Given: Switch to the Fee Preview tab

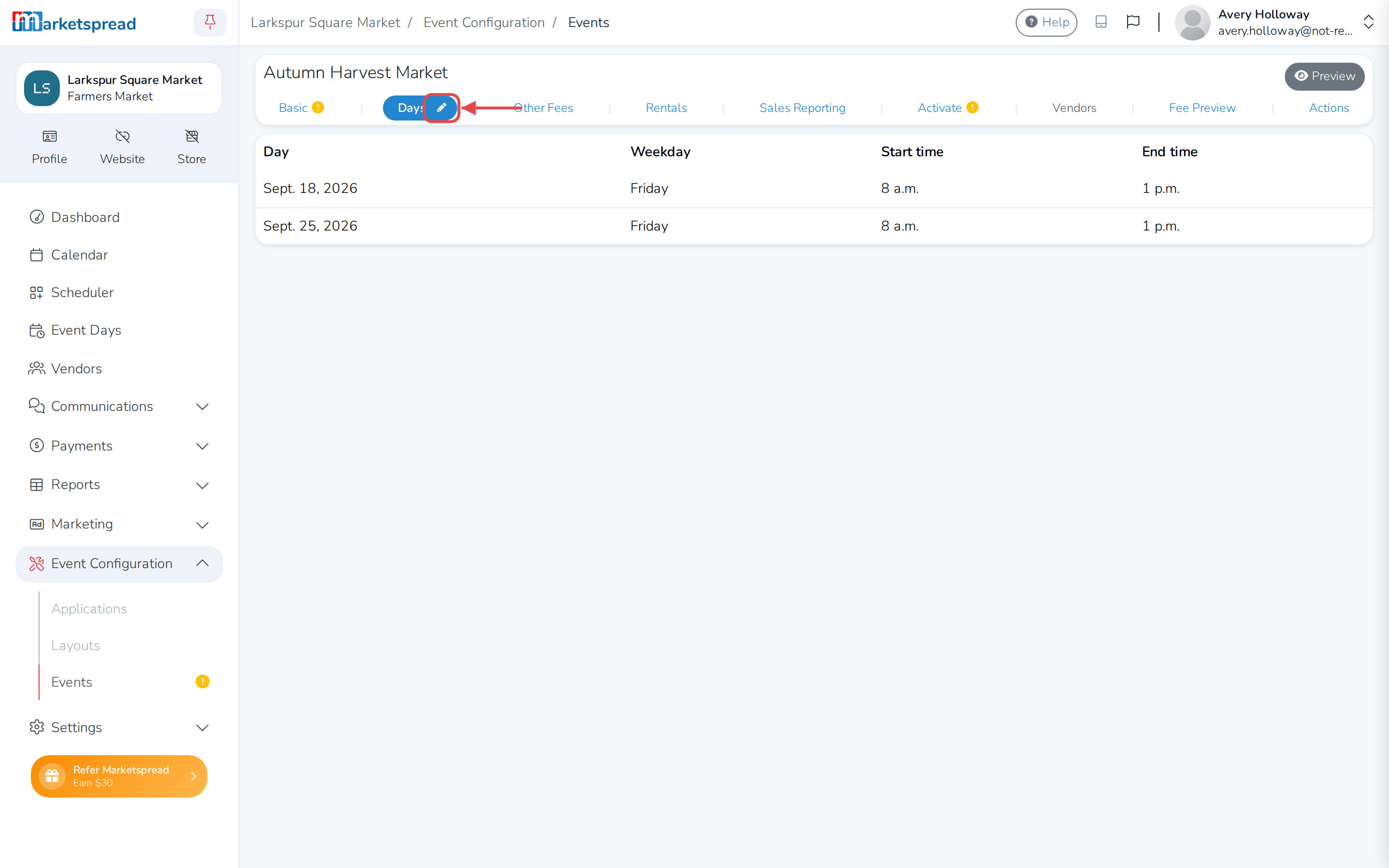Looking at the screenshot, I should pos(1202,108).
